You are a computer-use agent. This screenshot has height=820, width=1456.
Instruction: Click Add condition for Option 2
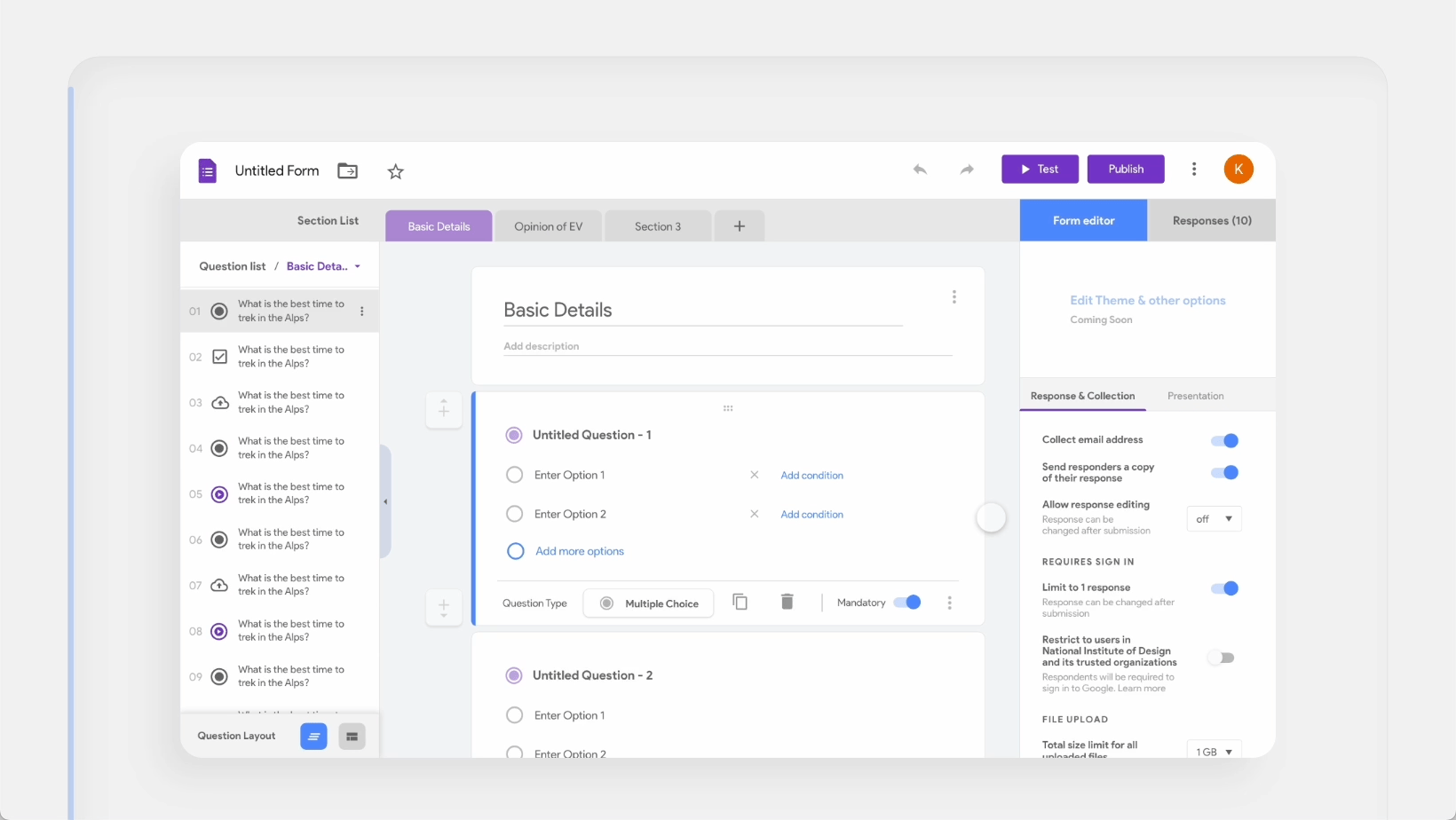pyautogui.click(x=812, y=515)
